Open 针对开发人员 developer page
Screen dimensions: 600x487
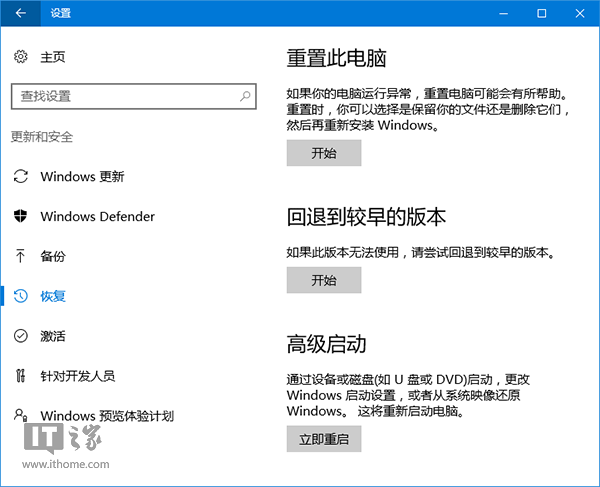pos(78,376)
